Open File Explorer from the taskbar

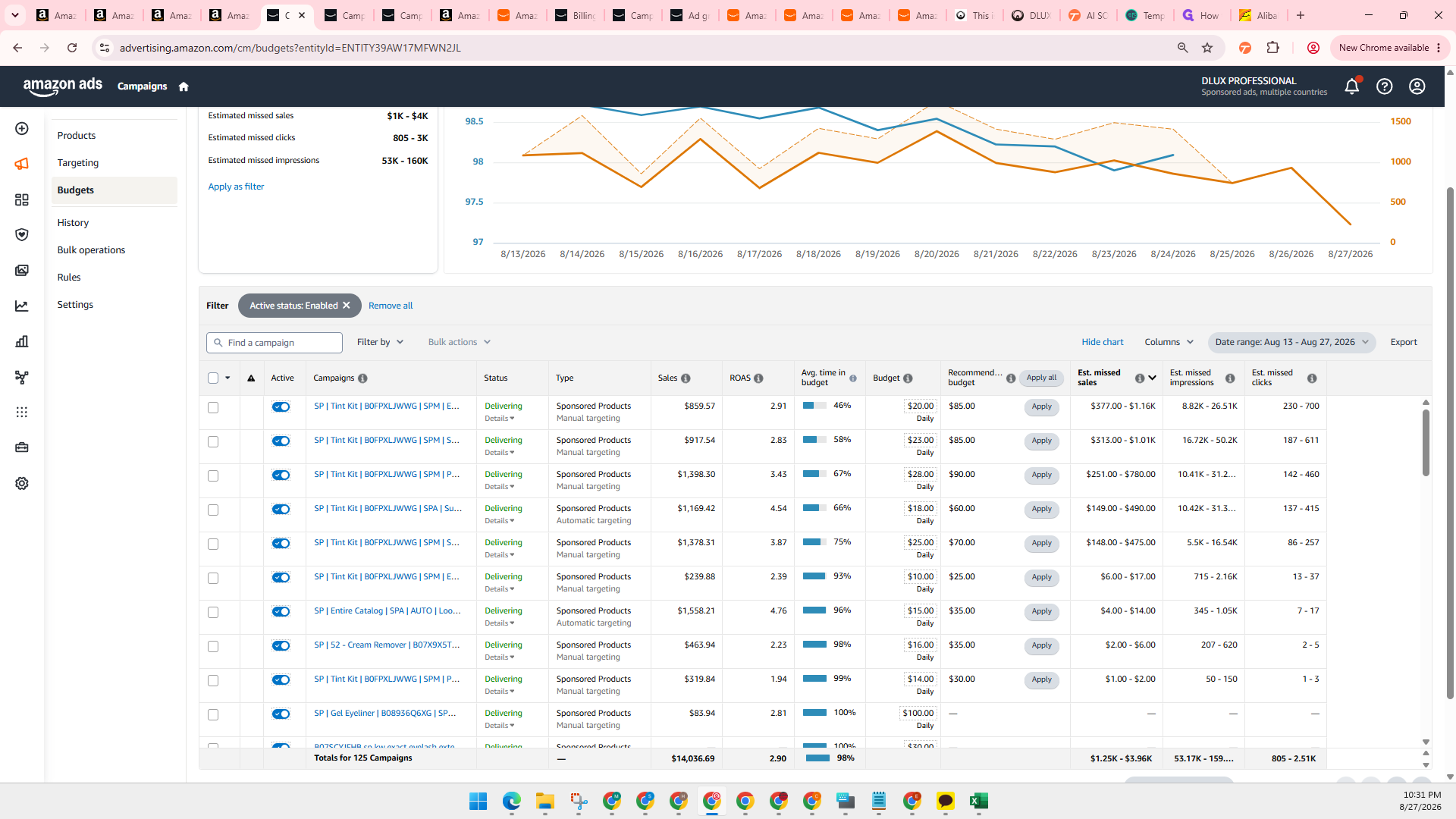(545, 802)
